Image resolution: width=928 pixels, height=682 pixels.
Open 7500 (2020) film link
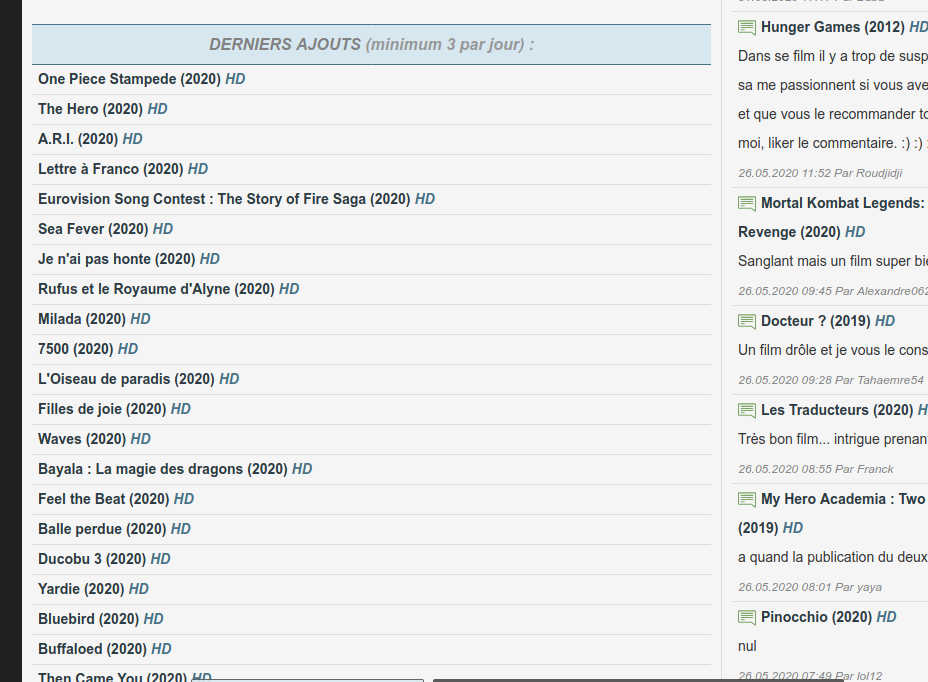coord(88,349)
